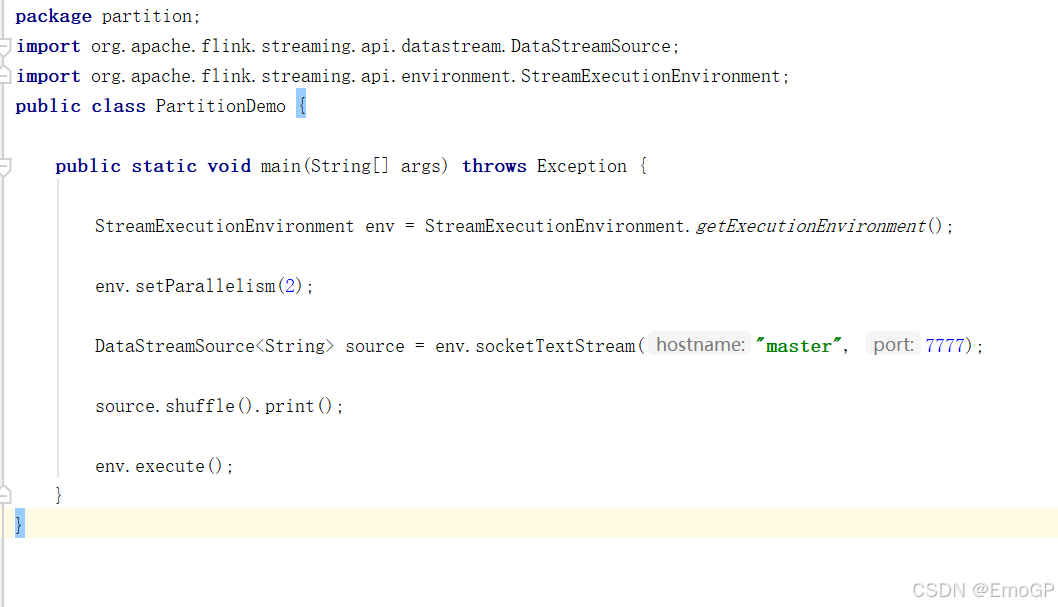Click the highlighted closing class brace

20,523
